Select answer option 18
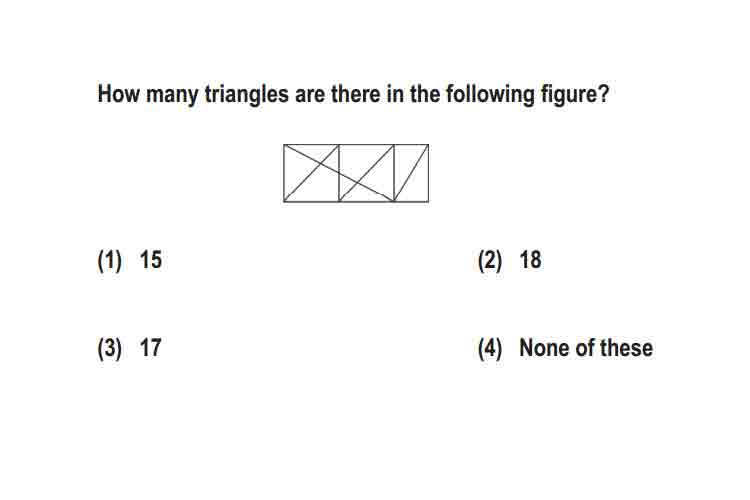 tap(530, 260)
